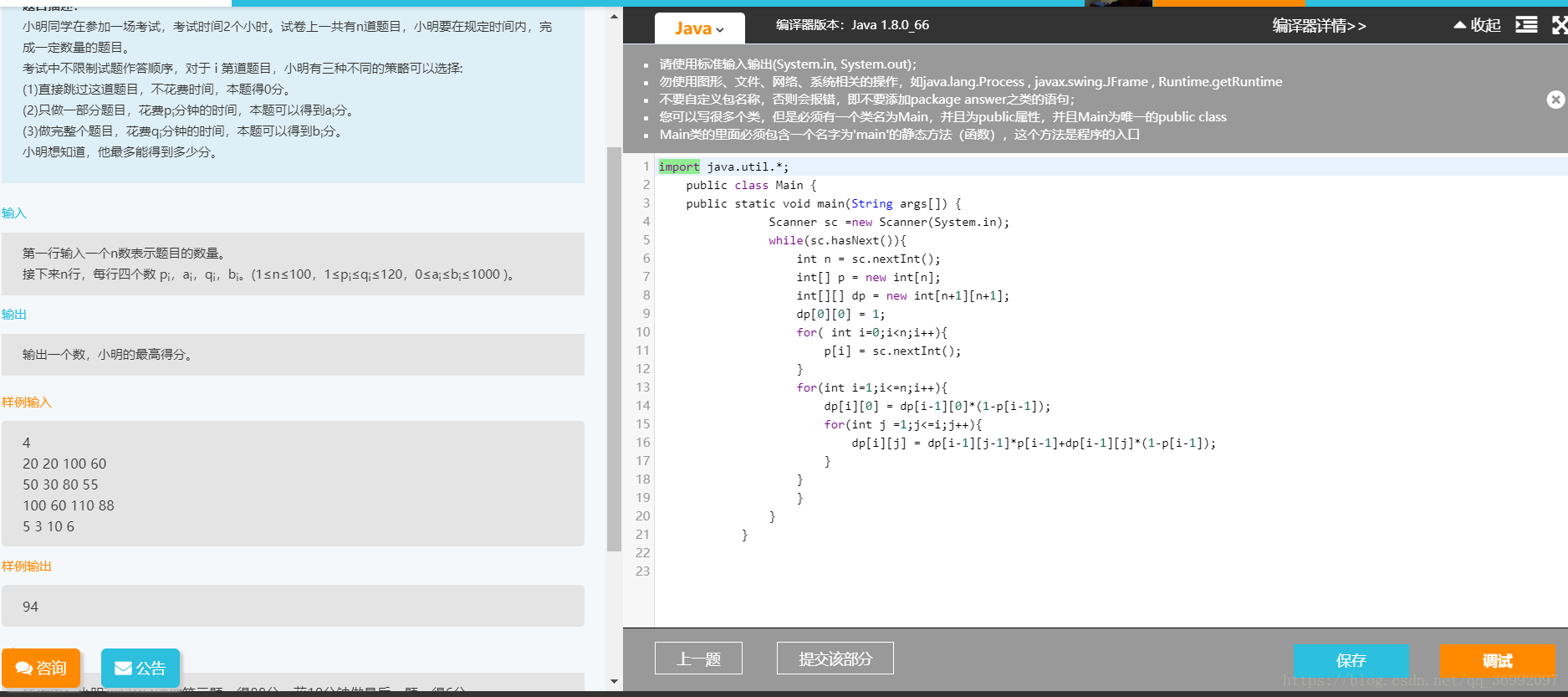Open the 公告 announcements button
Screen dimensions: 1568x697
[140, 668]
